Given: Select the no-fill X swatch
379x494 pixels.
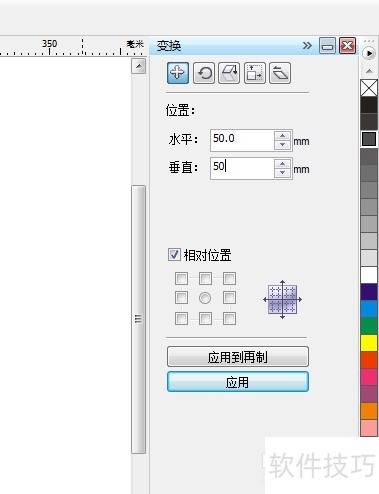Looking at the screenshot, I should point(369,88).
